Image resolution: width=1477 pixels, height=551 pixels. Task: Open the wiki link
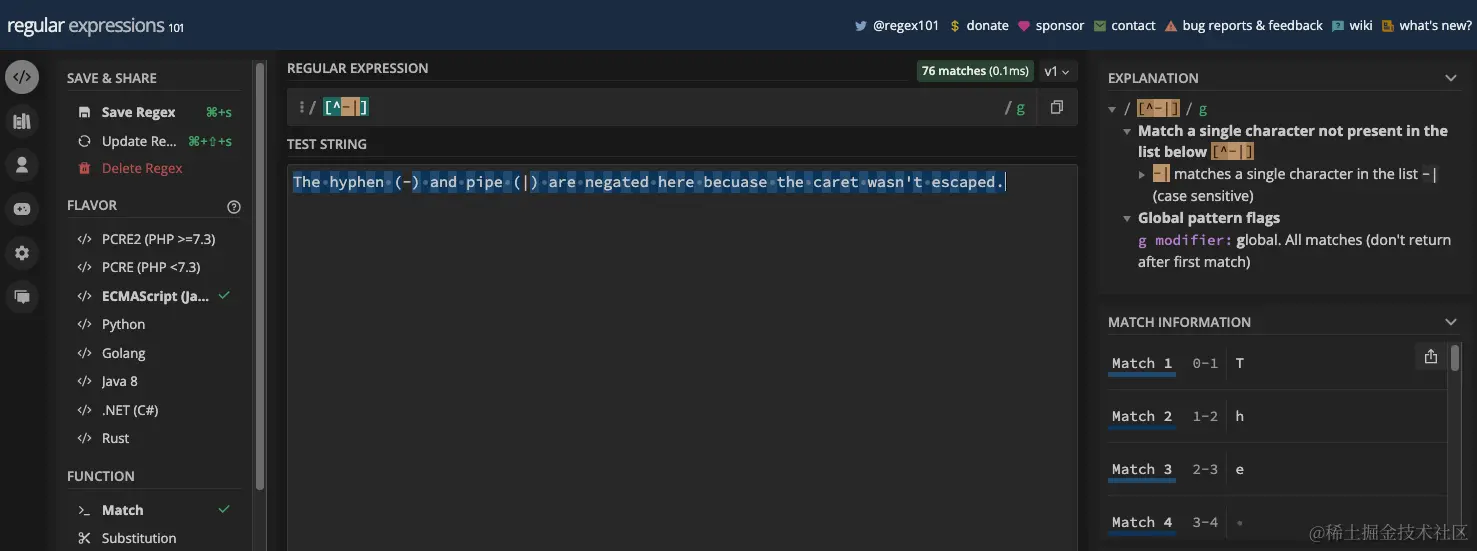coord(1361,26)
